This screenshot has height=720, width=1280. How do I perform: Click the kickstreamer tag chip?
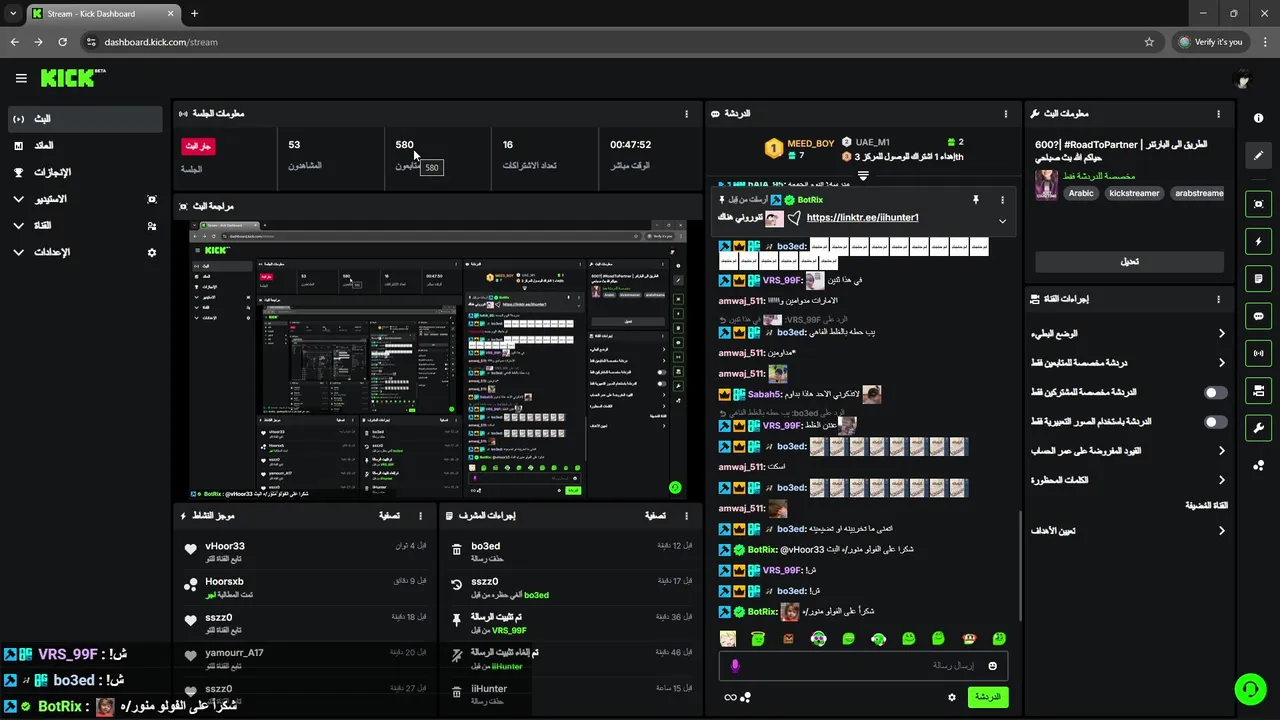[x=1134, y=193]
